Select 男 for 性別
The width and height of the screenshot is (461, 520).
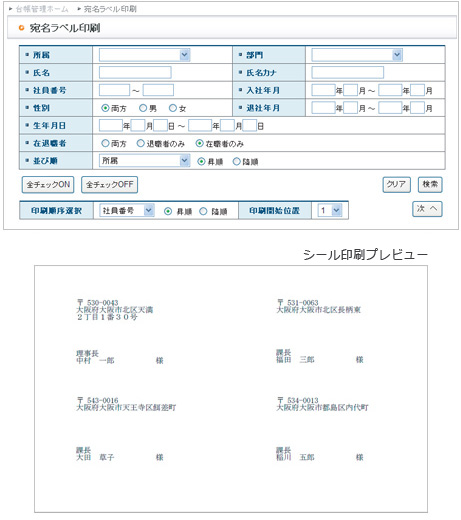coord(143,108)
